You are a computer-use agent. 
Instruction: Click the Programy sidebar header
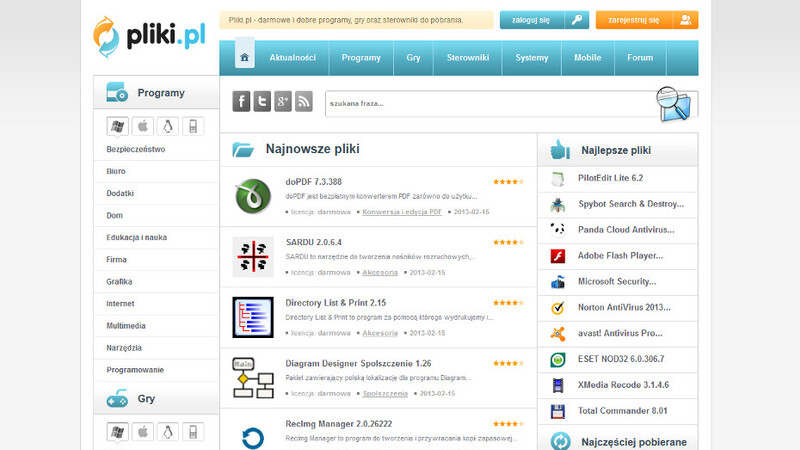[156, 92]
